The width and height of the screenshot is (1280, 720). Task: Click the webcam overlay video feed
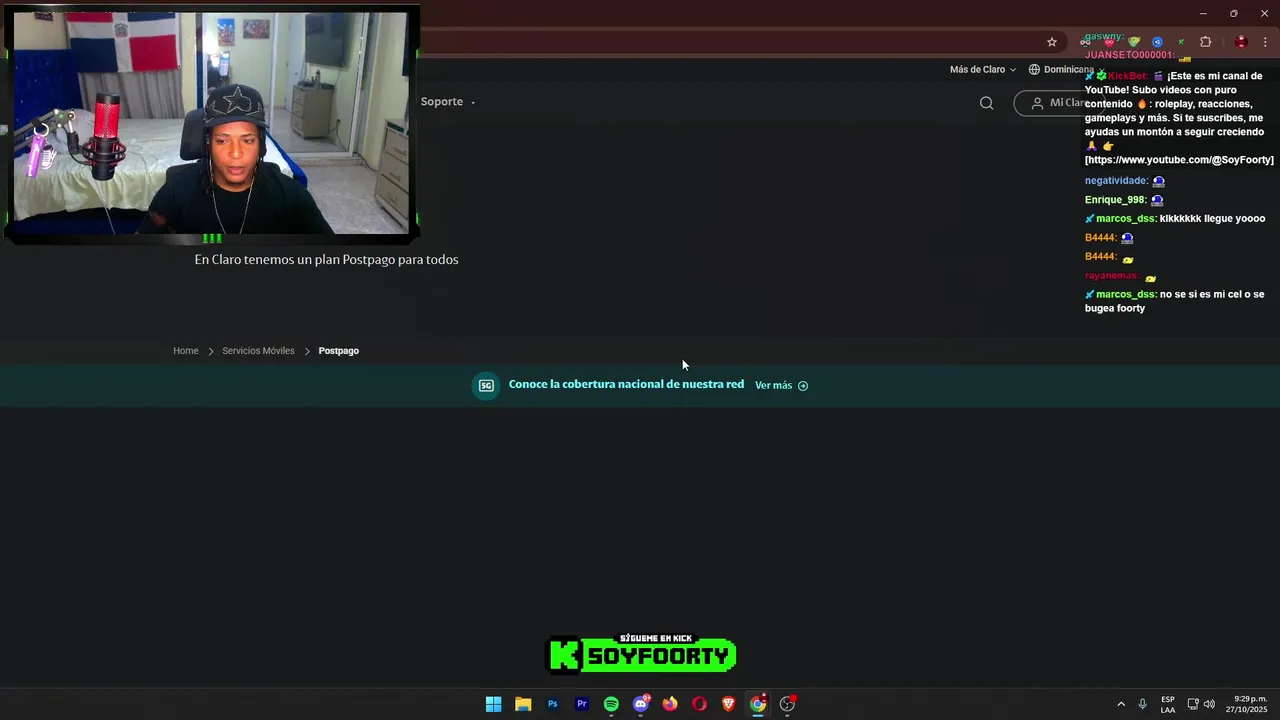(211, 123)
